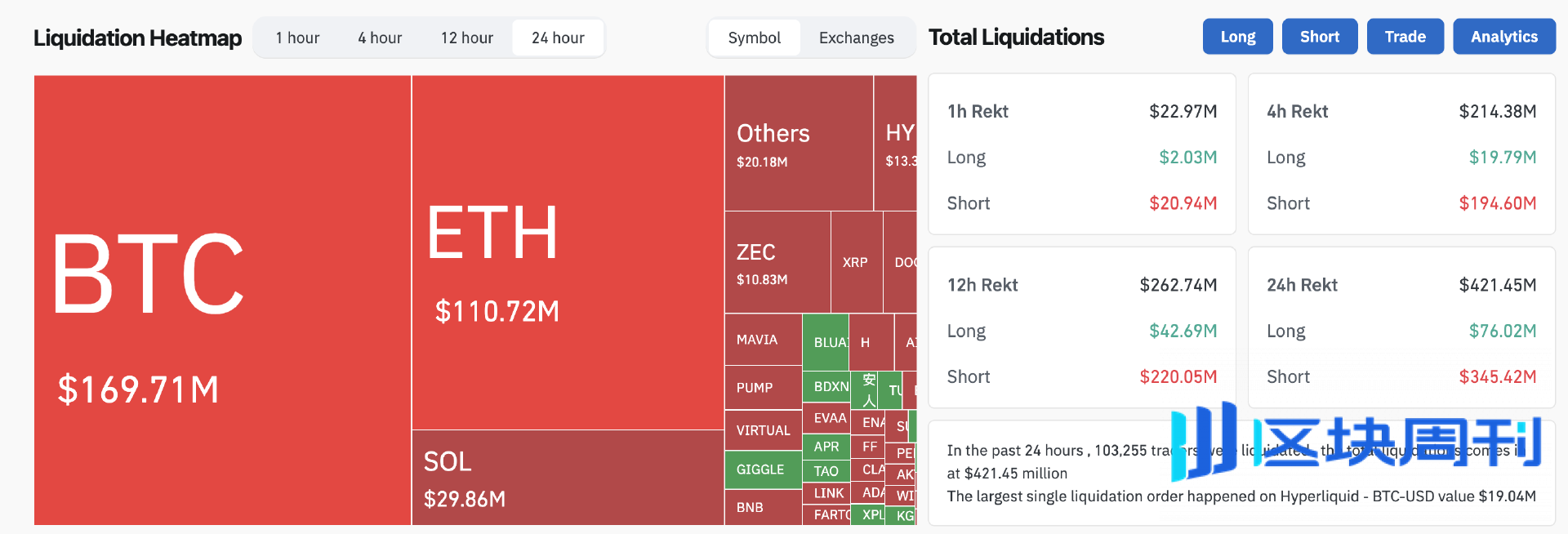Click the green GIGGLE tile
The height and width of the screenshot is (534, 1568).
pos(763,469)
